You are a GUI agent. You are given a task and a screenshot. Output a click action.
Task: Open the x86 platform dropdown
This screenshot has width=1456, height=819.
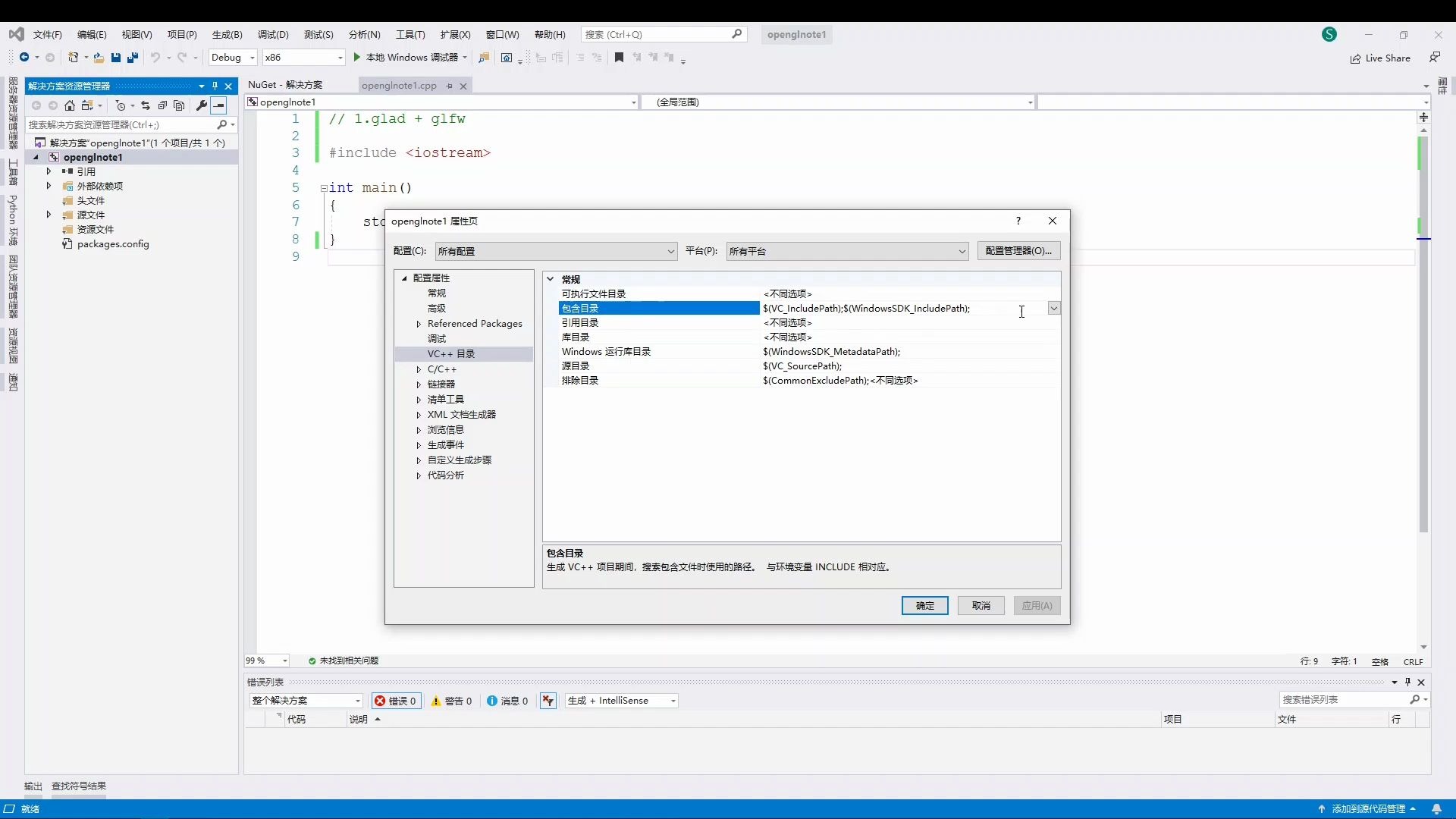pos(303,58)
